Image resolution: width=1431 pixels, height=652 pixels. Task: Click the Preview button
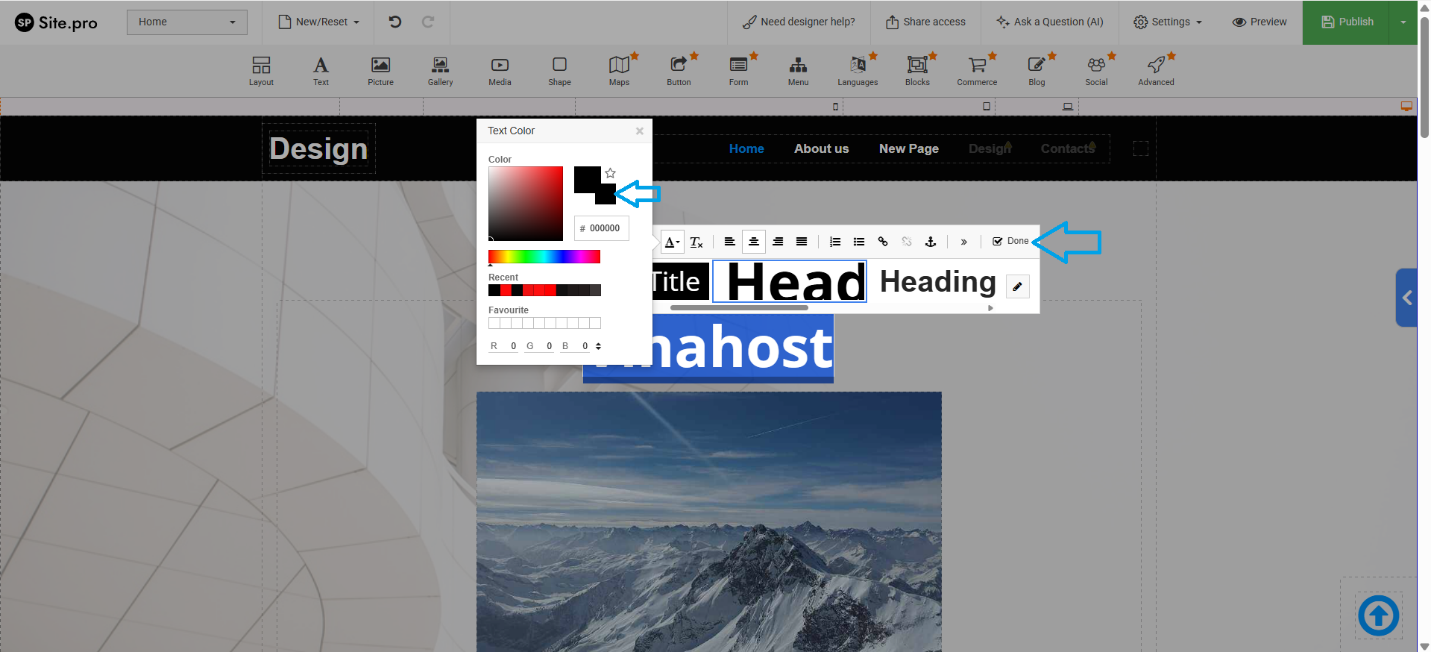[1260, 22]
